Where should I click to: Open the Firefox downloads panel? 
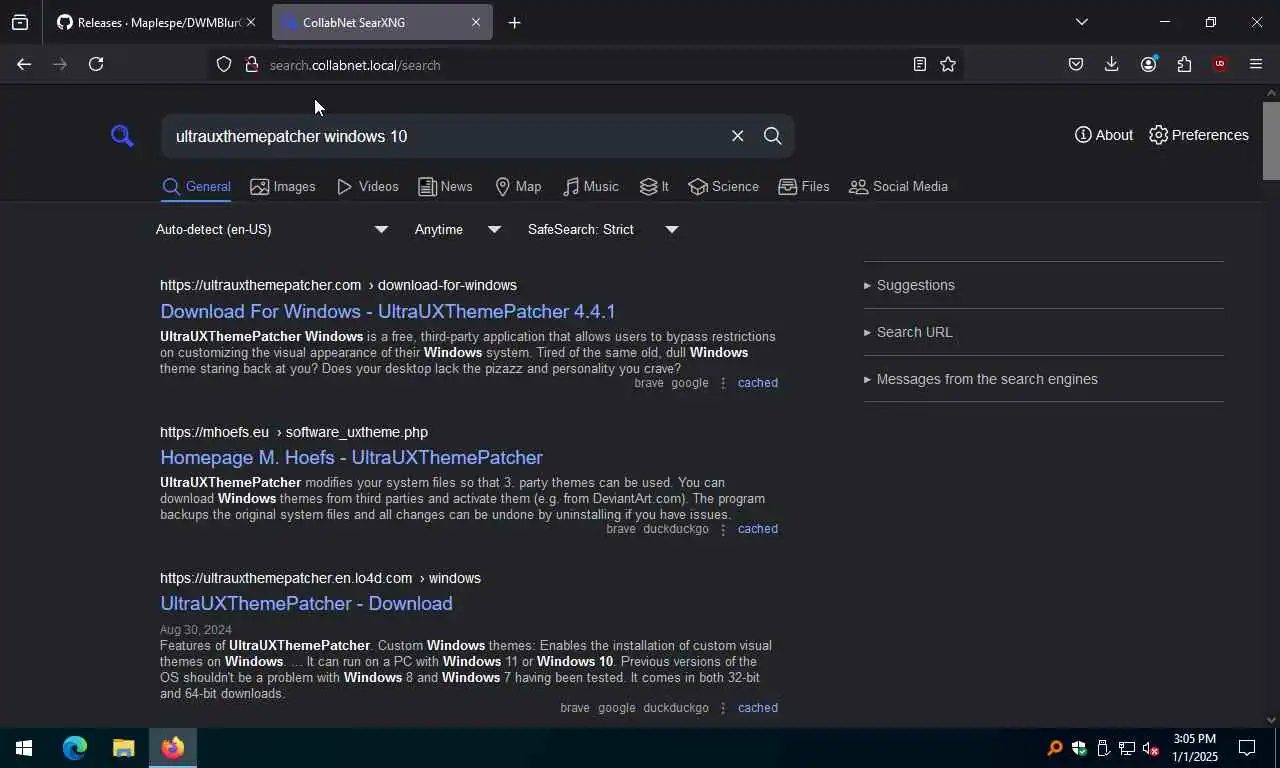click(x=1111, y=64)
